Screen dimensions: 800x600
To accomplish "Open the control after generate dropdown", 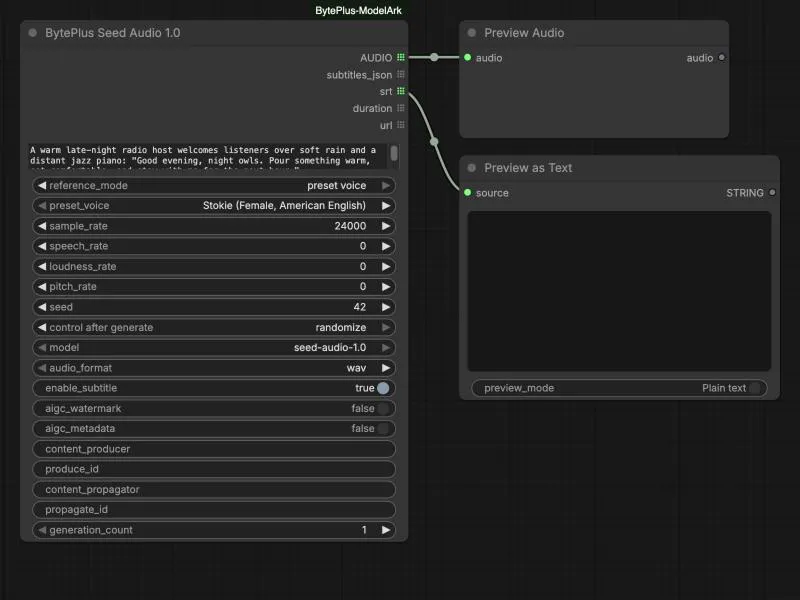I will pyautogui.click(x=214, y=328).
